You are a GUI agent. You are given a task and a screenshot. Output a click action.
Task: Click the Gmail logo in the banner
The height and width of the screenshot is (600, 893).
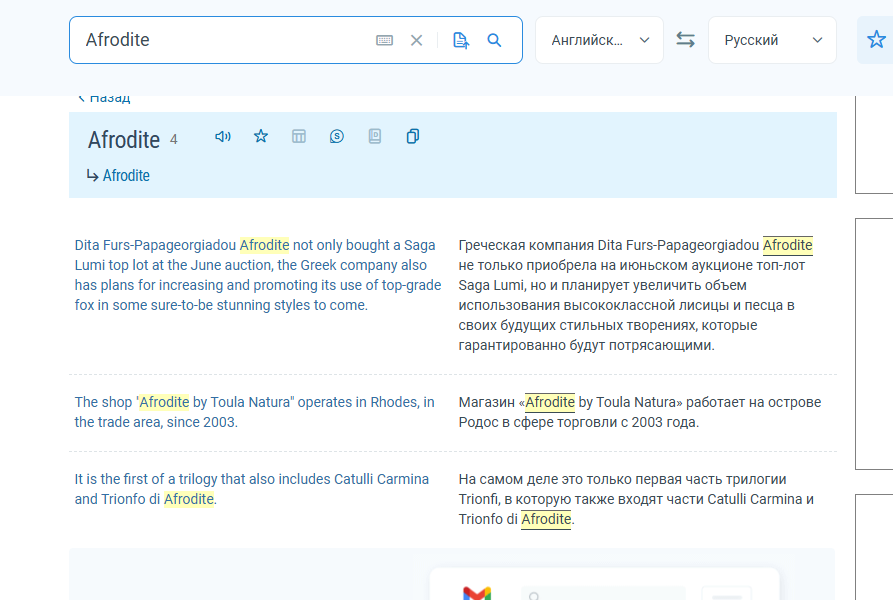point(477,593)
